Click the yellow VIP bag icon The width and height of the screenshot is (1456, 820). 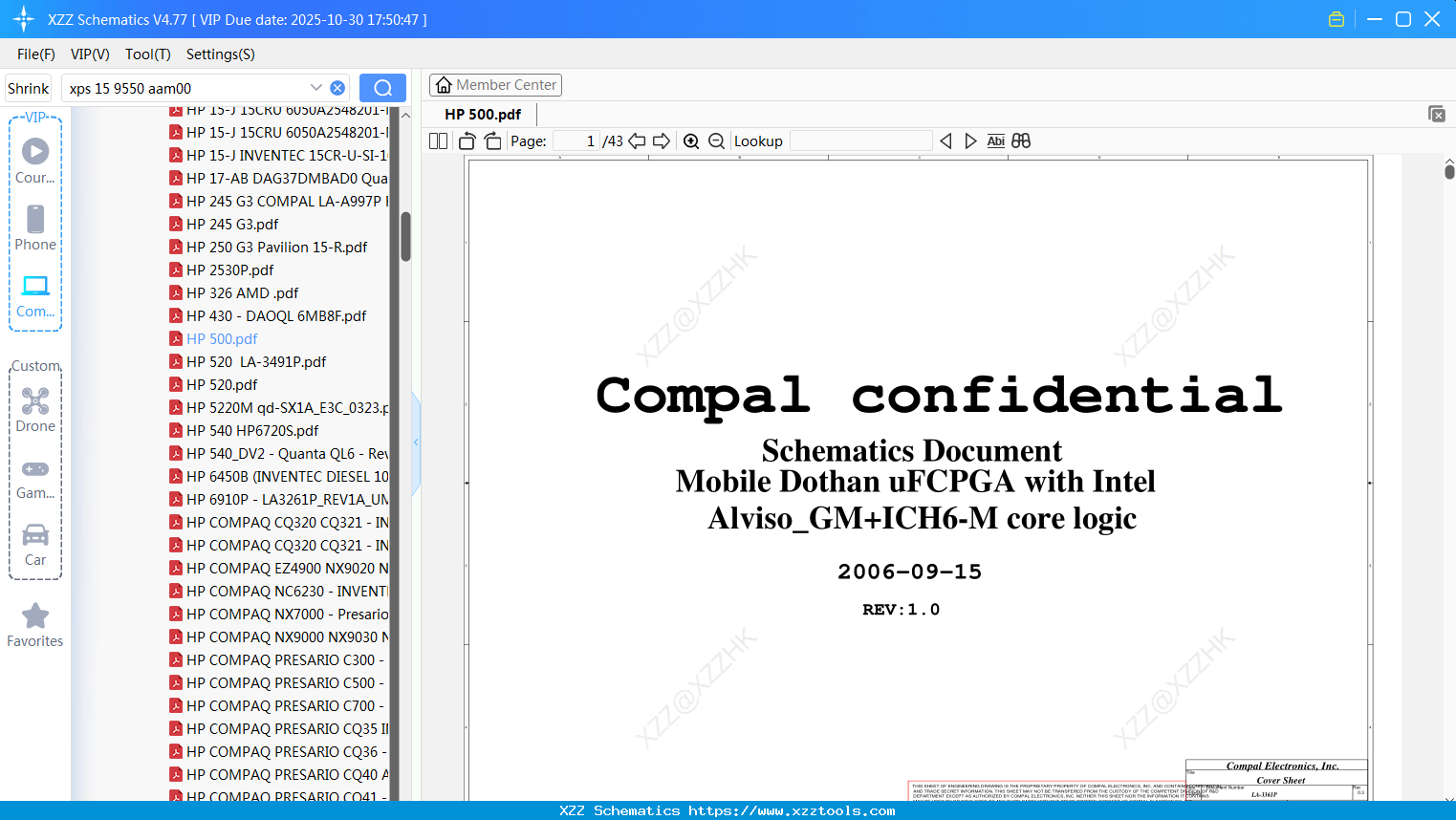(1336, 19)
